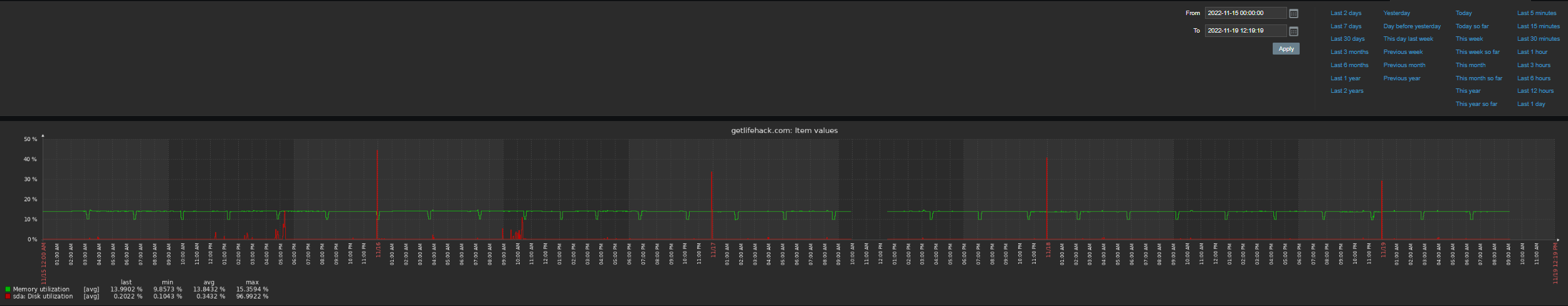
Task: Click the green Memory utilization legend swatch
Action: [8, 289]
